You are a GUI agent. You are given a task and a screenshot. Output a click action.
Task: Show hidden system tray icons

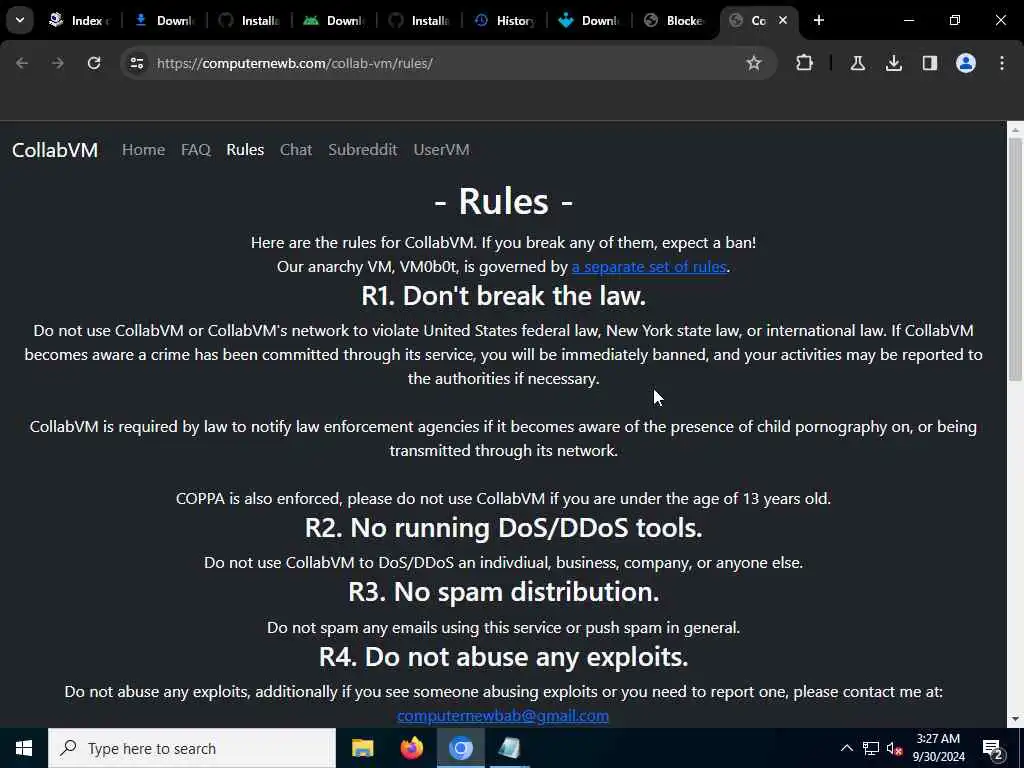coord(846,748)
